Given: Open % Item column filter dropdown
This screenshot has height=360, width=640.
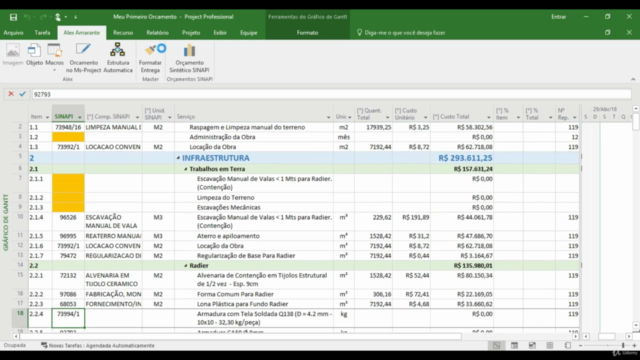Looking at the screenshot, I should click(518, 118).
